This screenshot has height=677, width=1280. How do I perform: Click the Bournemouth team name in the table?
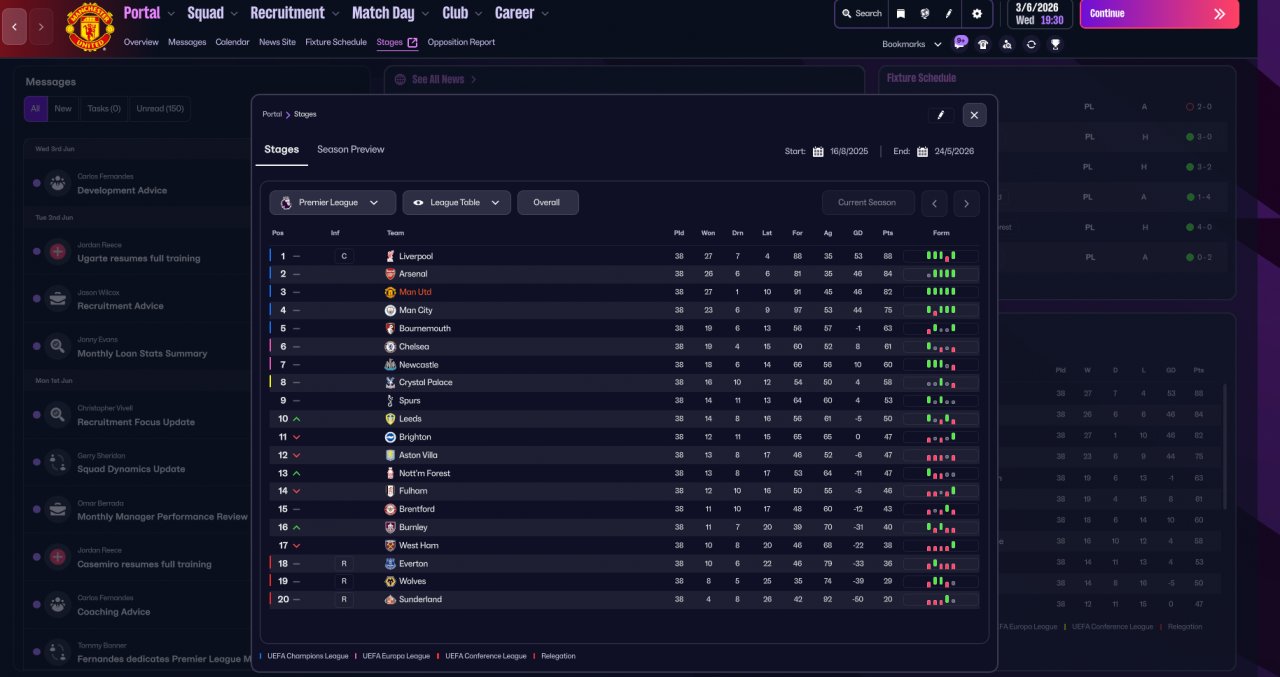[x=425, y=328]
